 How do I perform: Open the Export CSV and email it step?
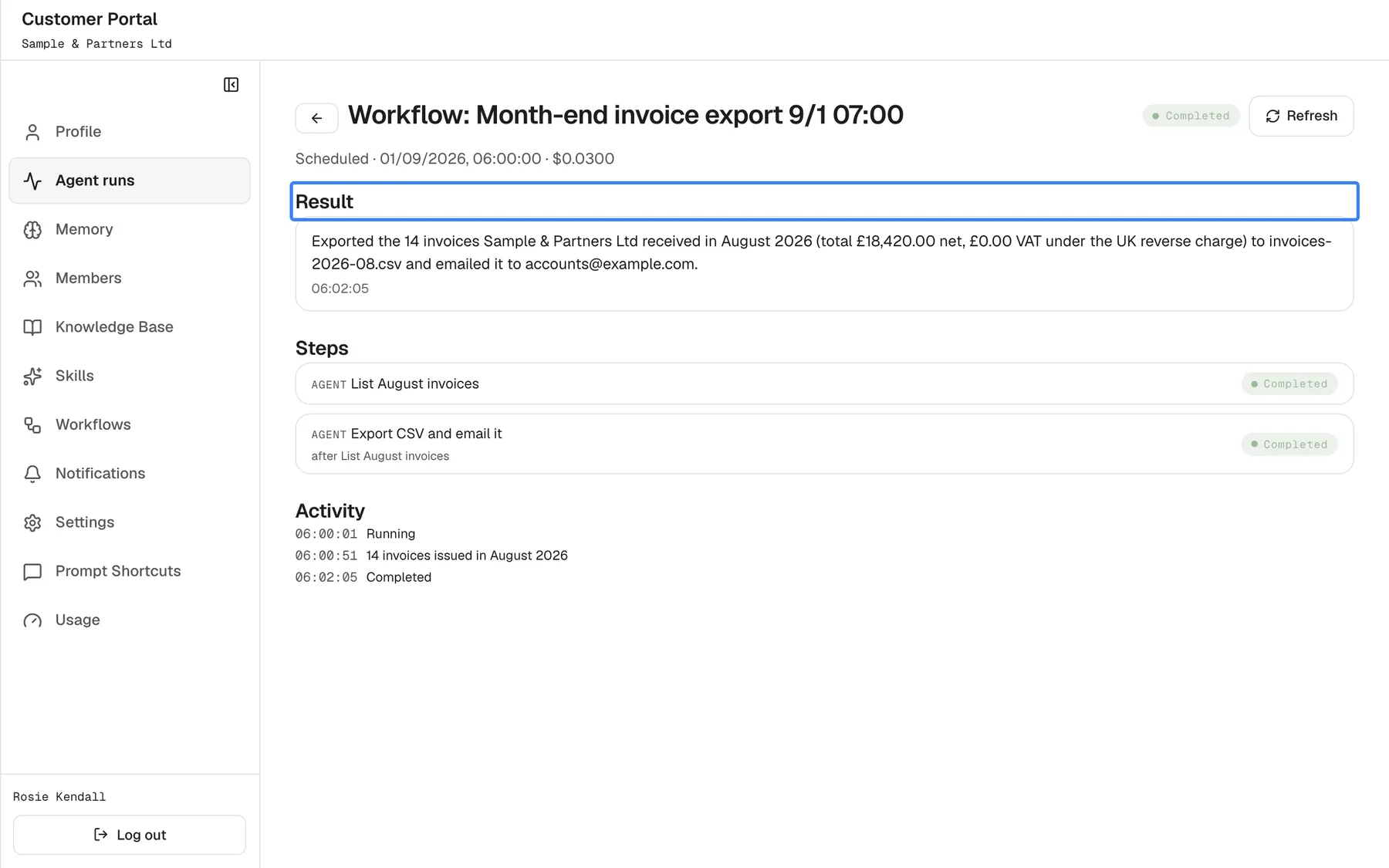tap(824, 444)
